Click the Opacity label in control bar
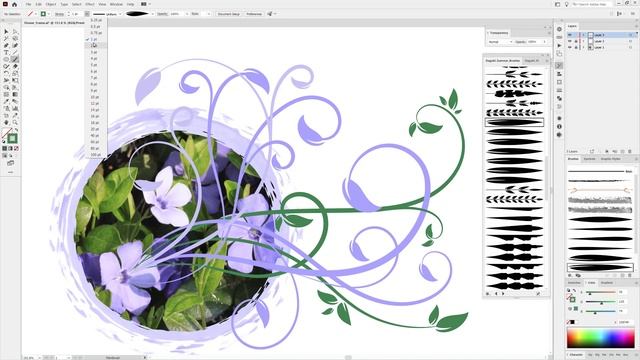The image size is (640, 360). pos(162,14)
